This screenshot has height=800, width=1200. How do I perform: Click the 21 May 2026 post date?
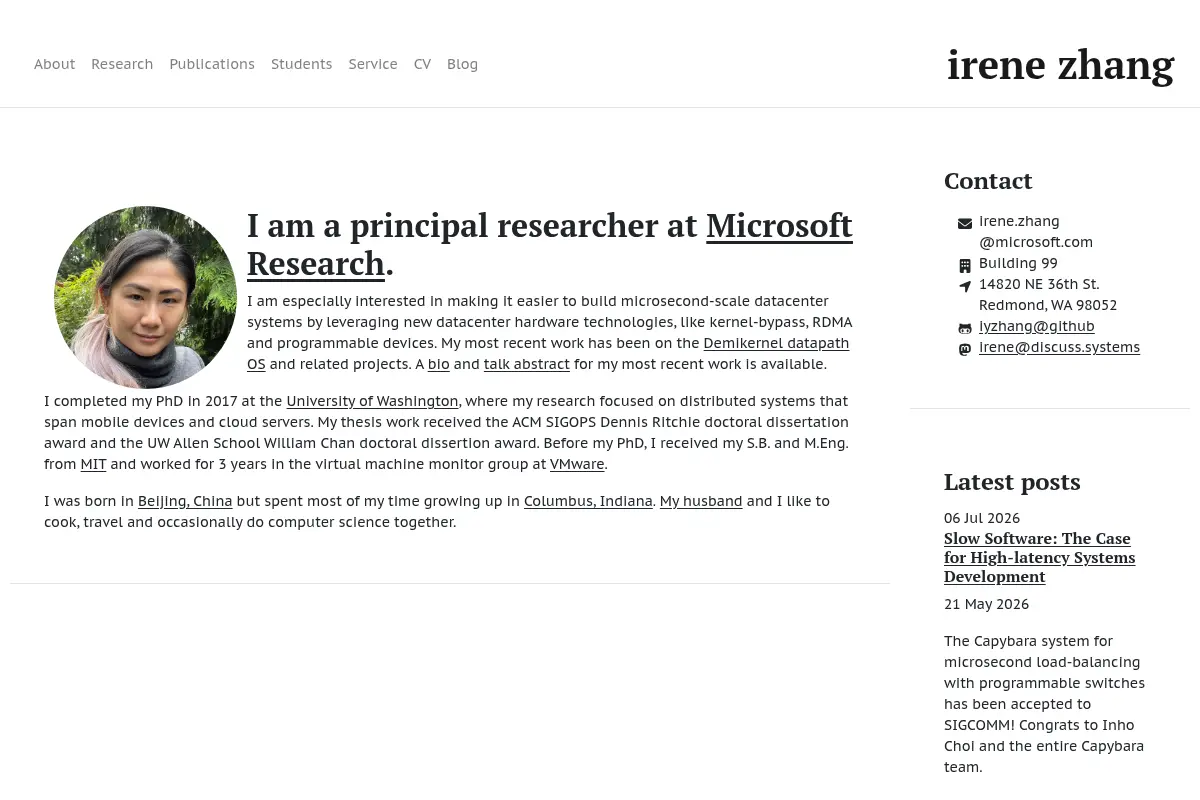coord(986,604)
